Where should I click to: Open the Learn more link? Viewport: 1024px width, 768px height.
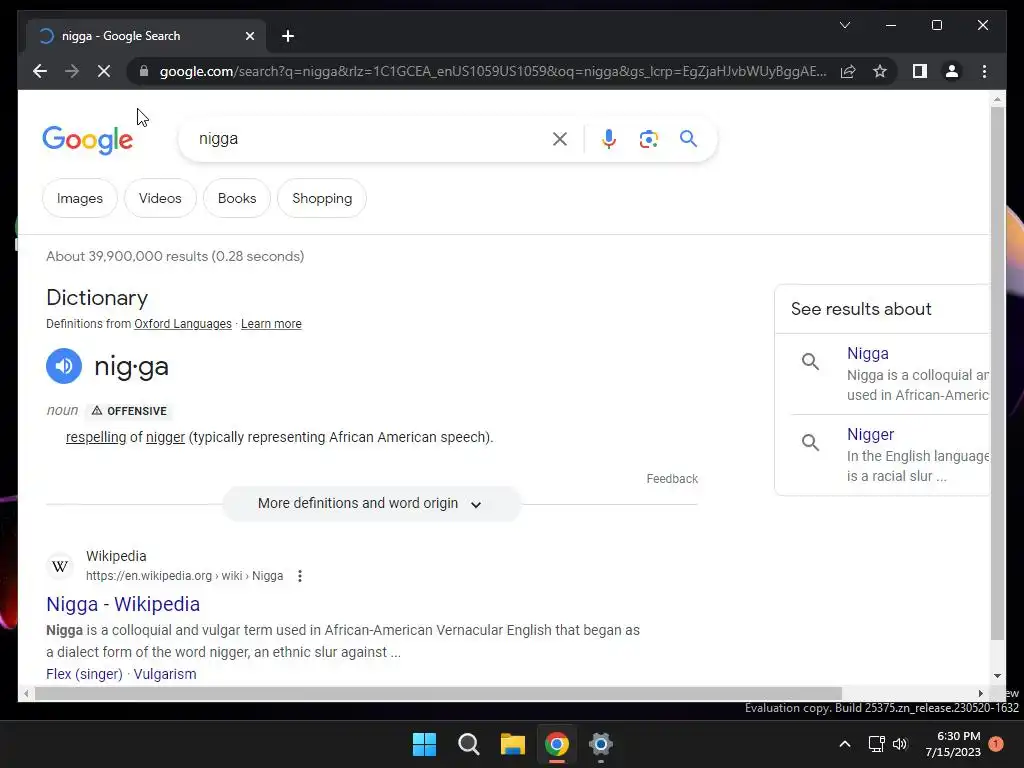coord(271,324)
